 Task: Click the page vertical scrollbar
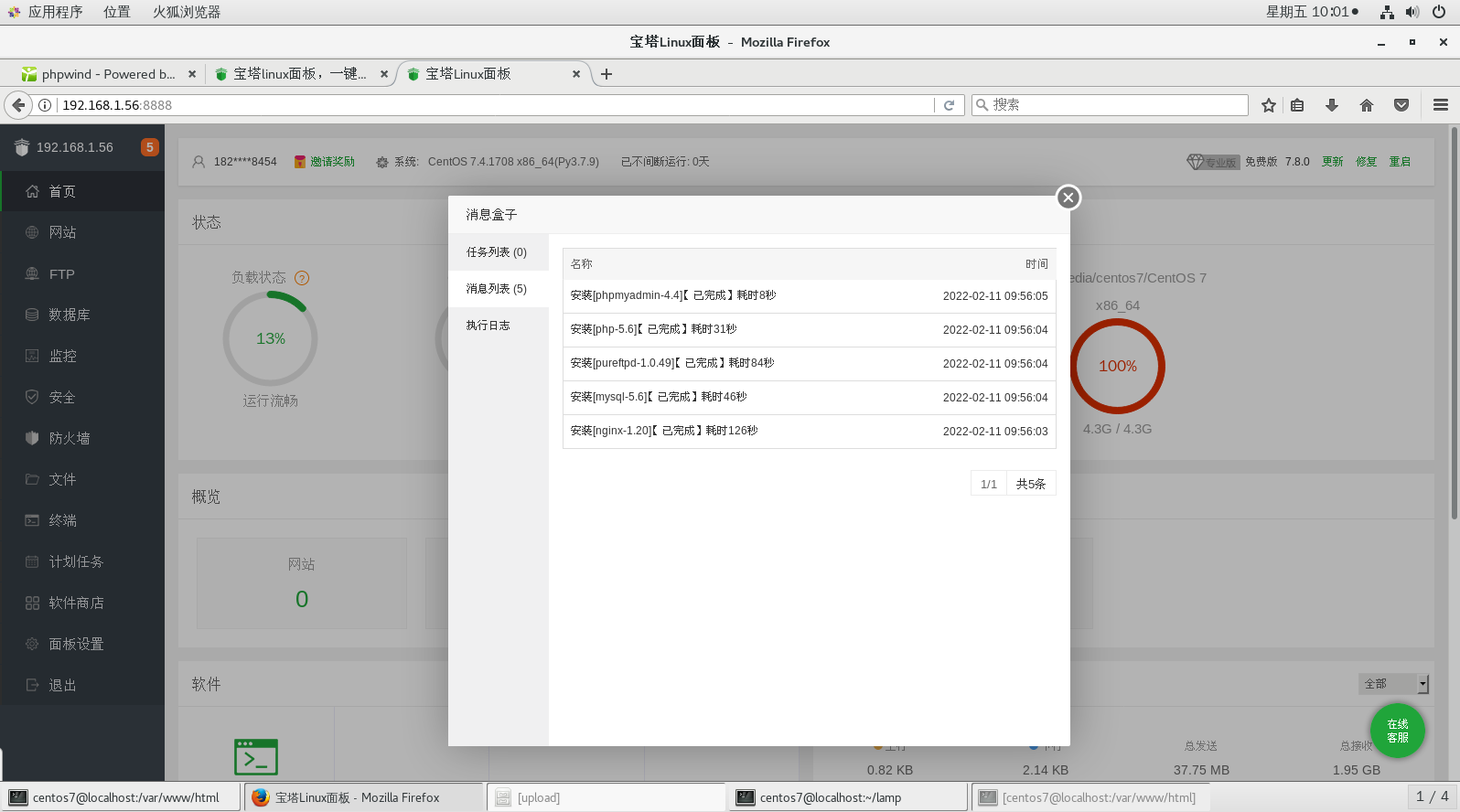pyautogui.click(x=1454, y=324)
